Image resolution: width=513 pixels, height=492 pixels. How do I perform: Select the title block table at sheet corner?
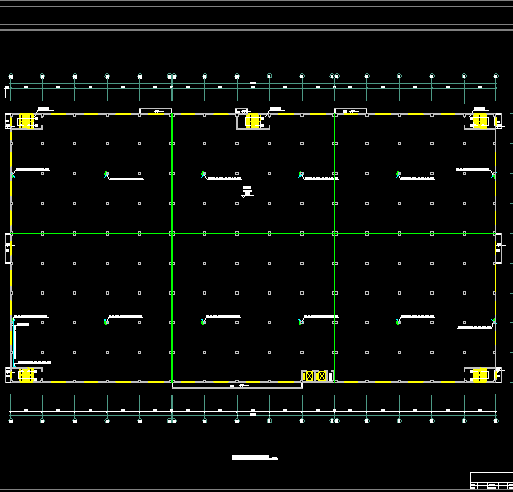click(491, 481)
